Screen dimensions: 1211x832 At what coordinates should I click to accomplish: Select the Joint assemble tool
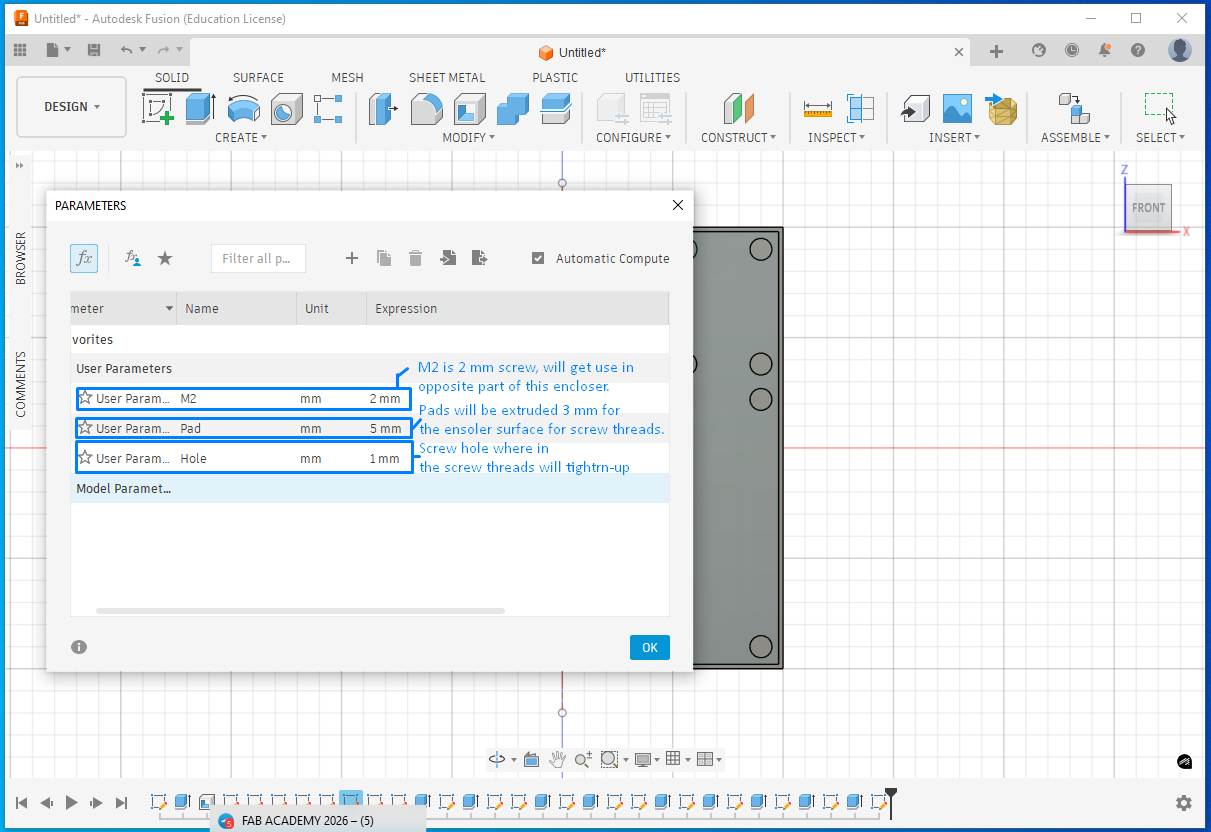coord(1074,108)
